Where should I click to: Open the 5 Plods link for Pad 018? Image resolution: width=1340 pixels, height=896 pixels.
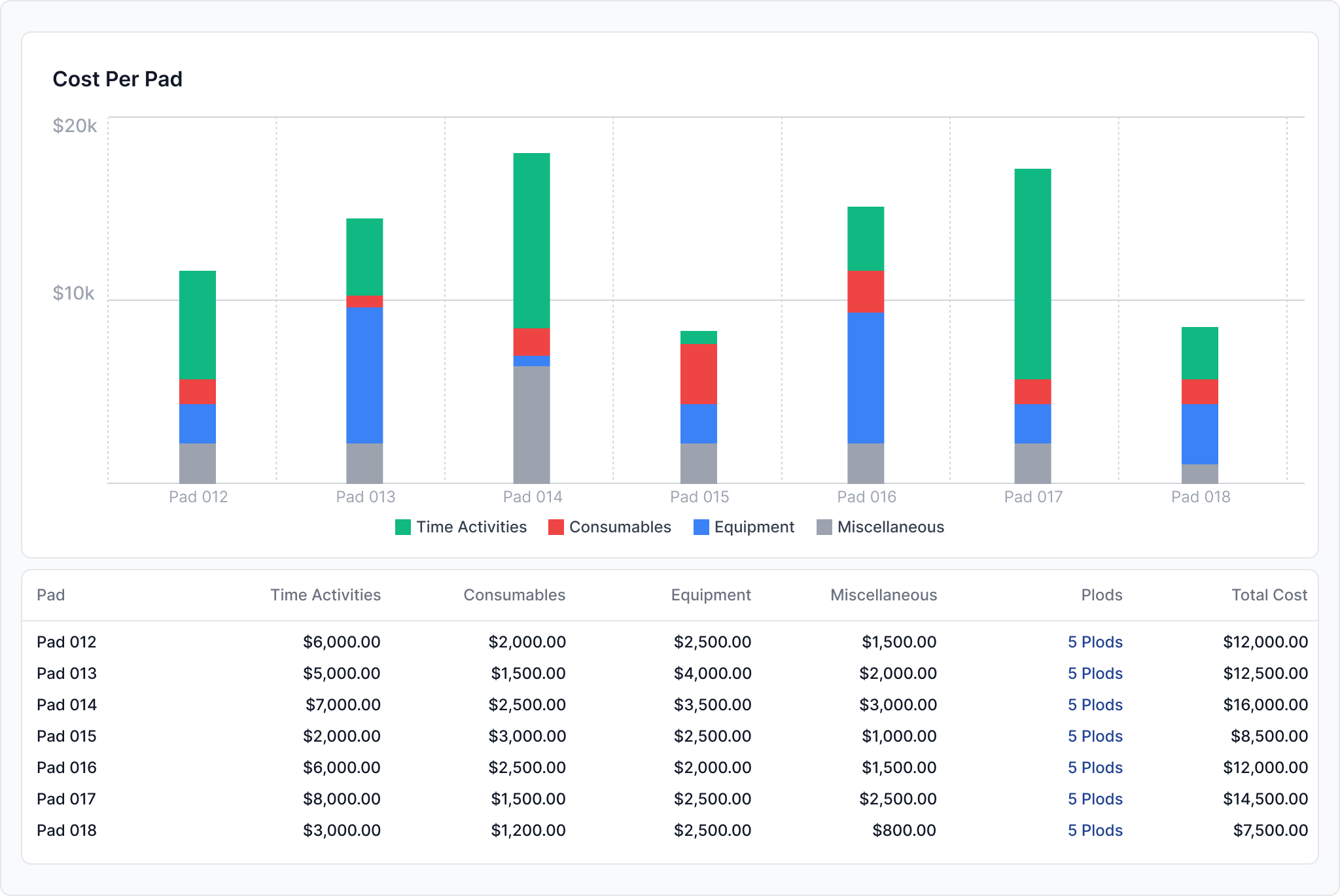coord(1095,831)
